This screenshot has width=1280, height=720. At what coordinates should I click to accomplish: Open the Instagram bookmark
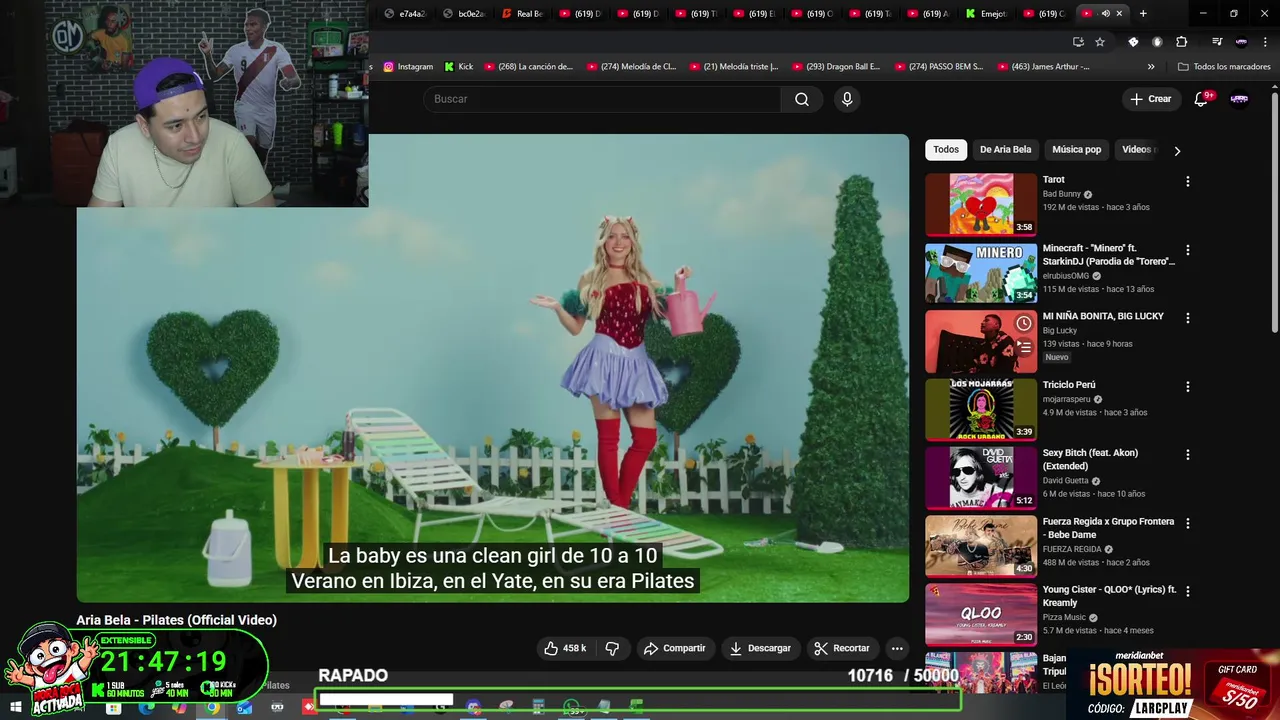tap(408, 67)
